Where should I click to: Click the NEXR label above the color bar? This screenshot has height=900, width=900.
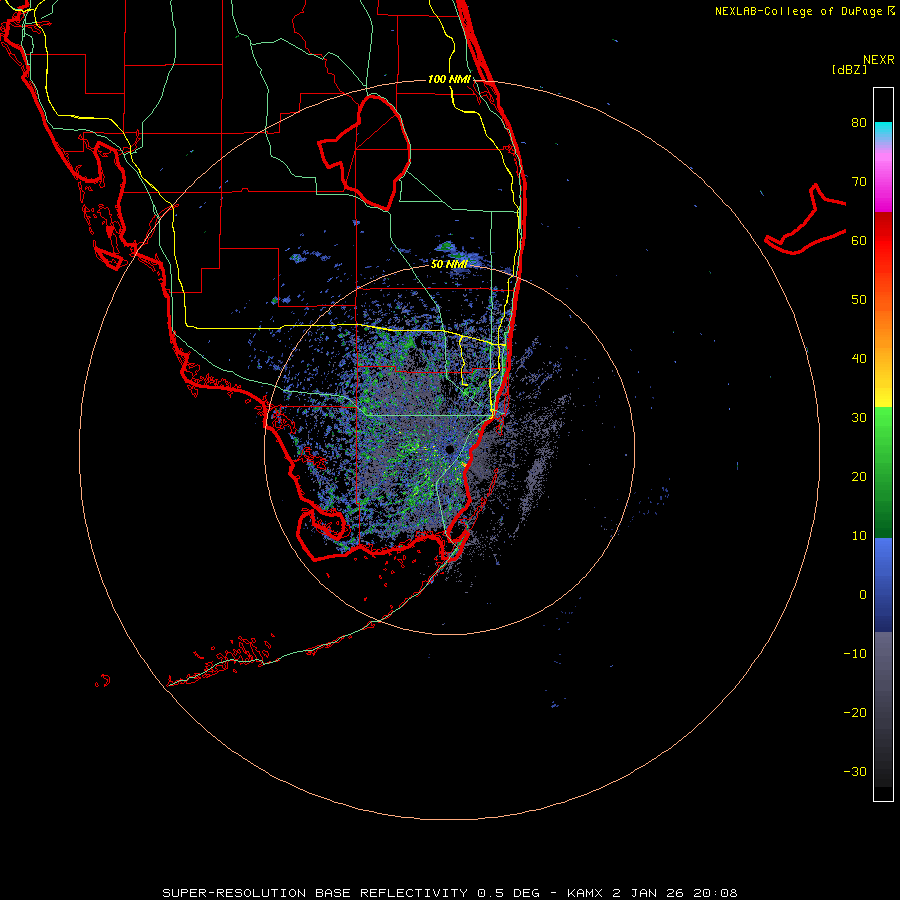878,60
